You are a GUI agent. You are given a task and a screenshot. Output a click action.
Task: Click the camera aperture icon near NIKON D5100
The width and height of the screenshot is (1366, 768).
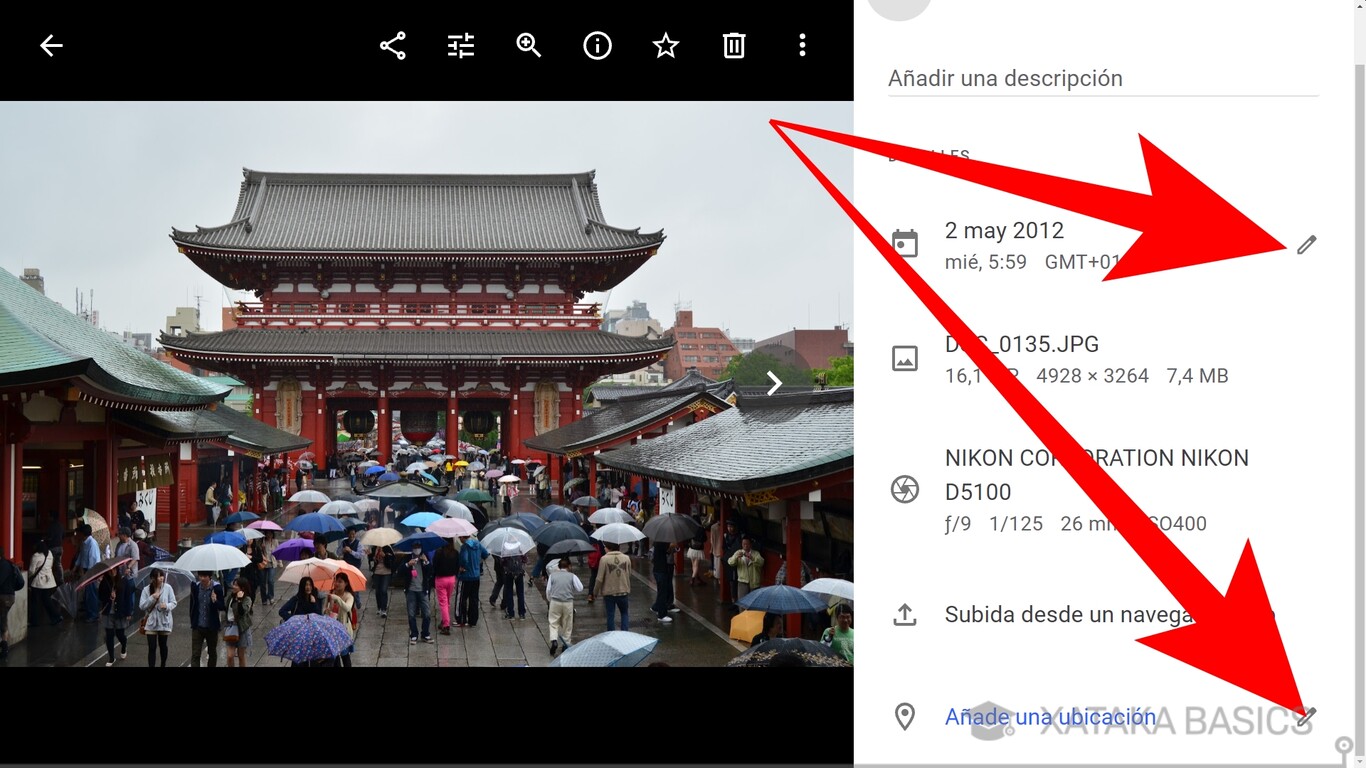(x=905, y=489)
